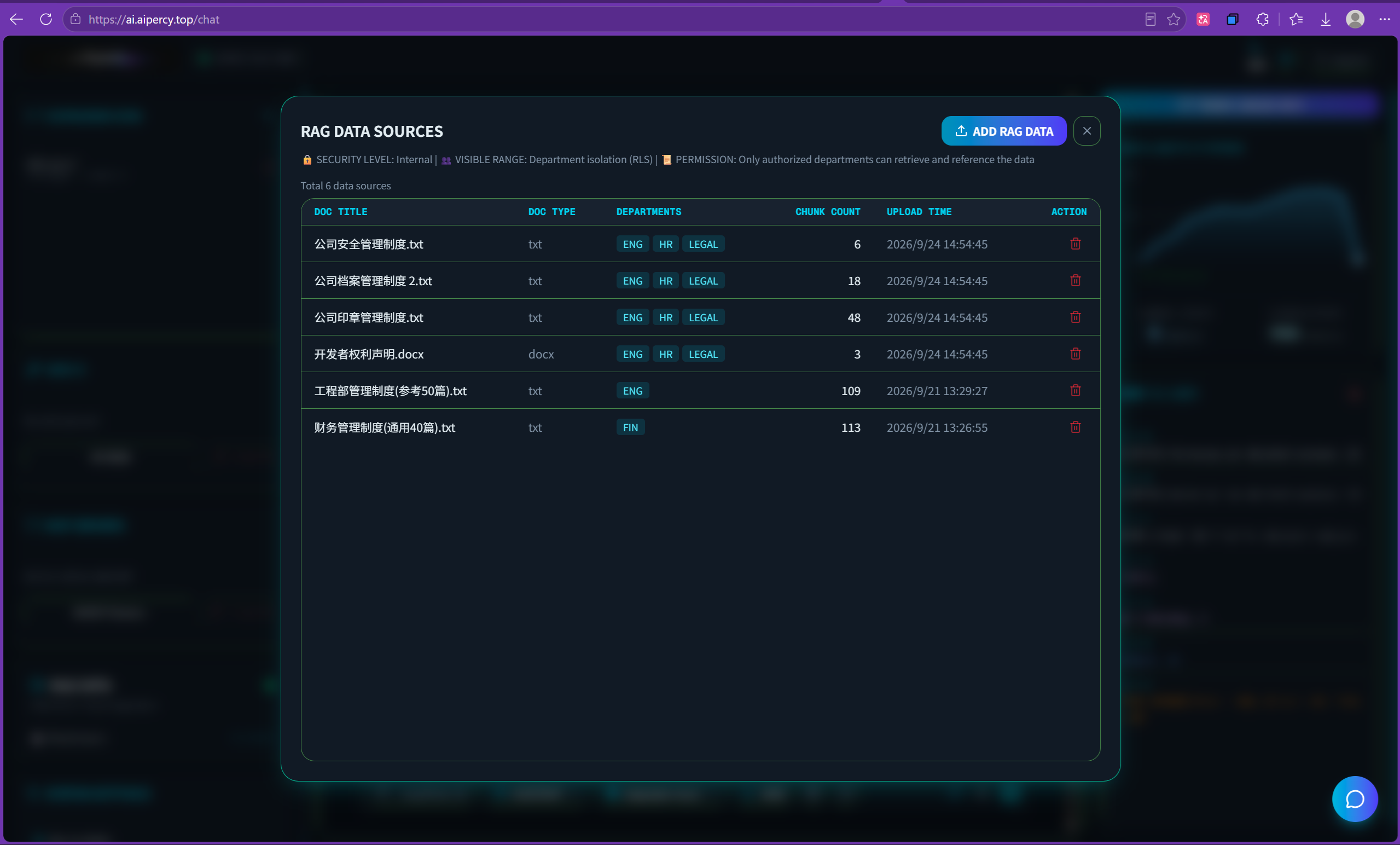Delete the 工程部管理制度(参考50篇).txt source
1400x845 pixels.
tap(1075, 390)
